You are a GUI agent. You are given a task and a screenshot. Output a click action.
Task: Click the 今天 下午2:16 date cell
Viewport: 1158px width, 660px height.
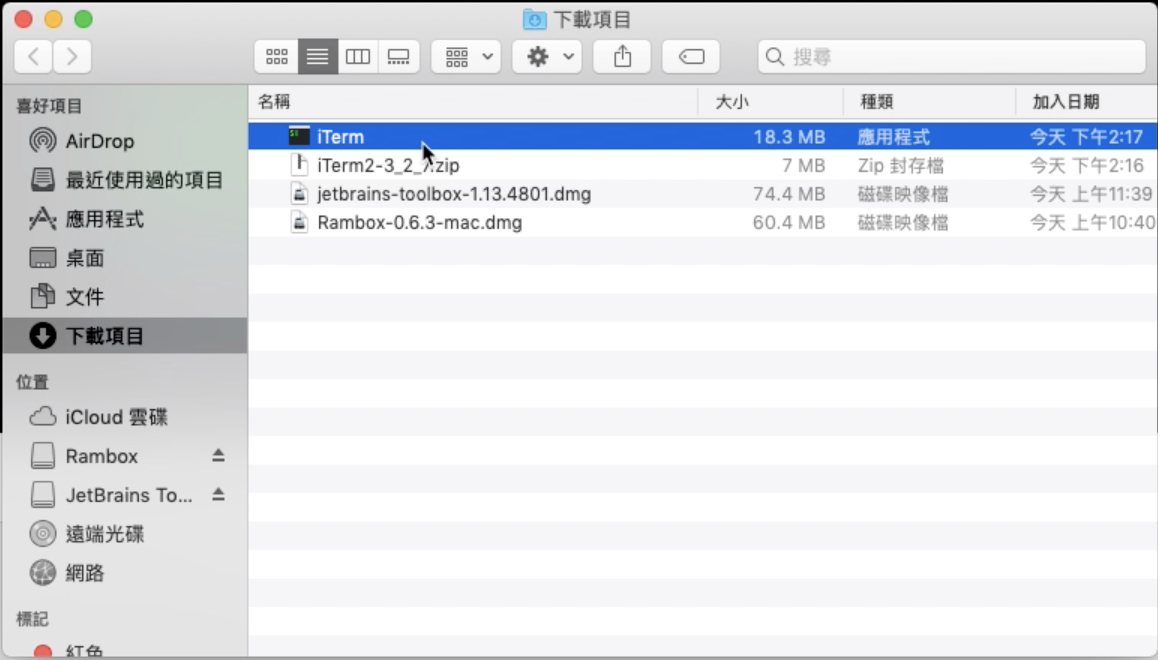point(1086,165)
